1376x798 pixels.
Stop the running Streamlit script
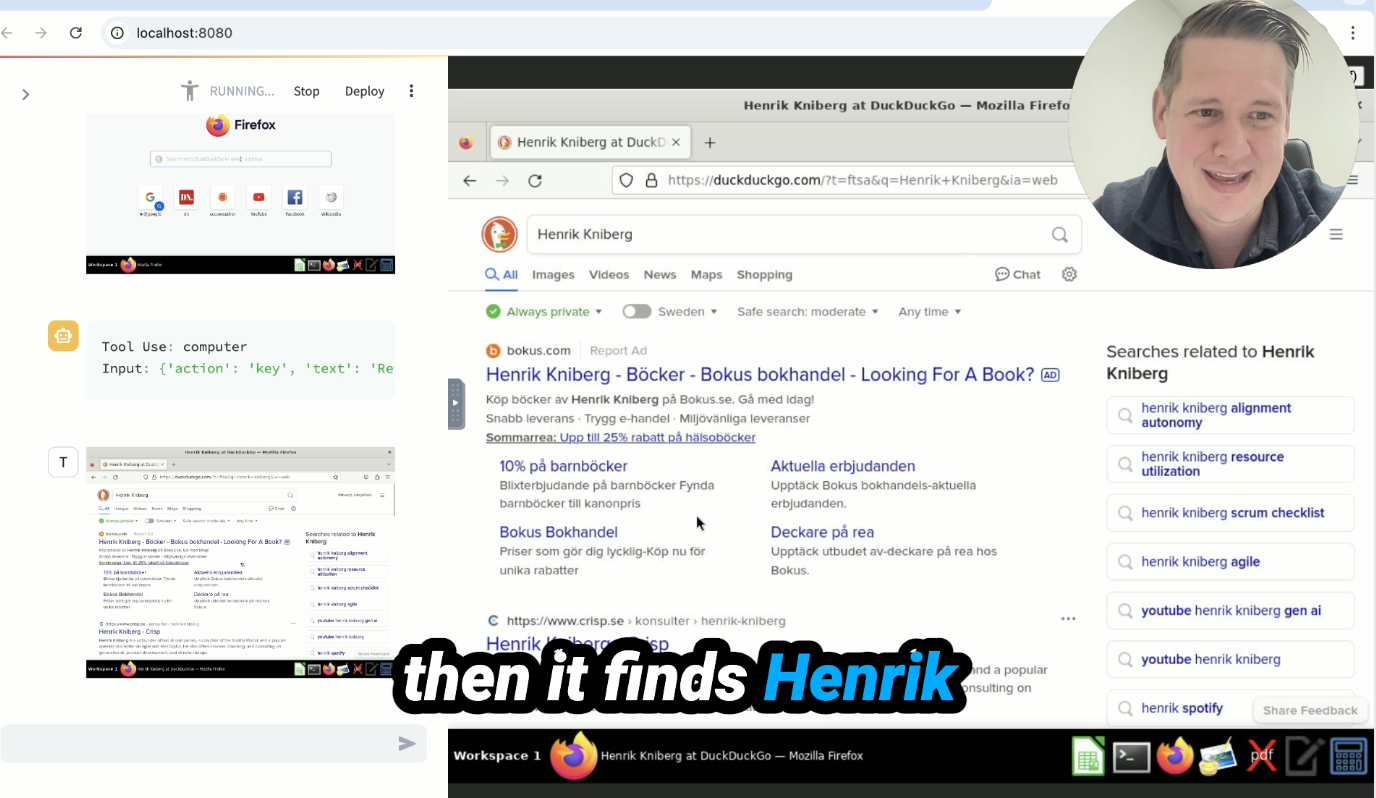point(307,91)
